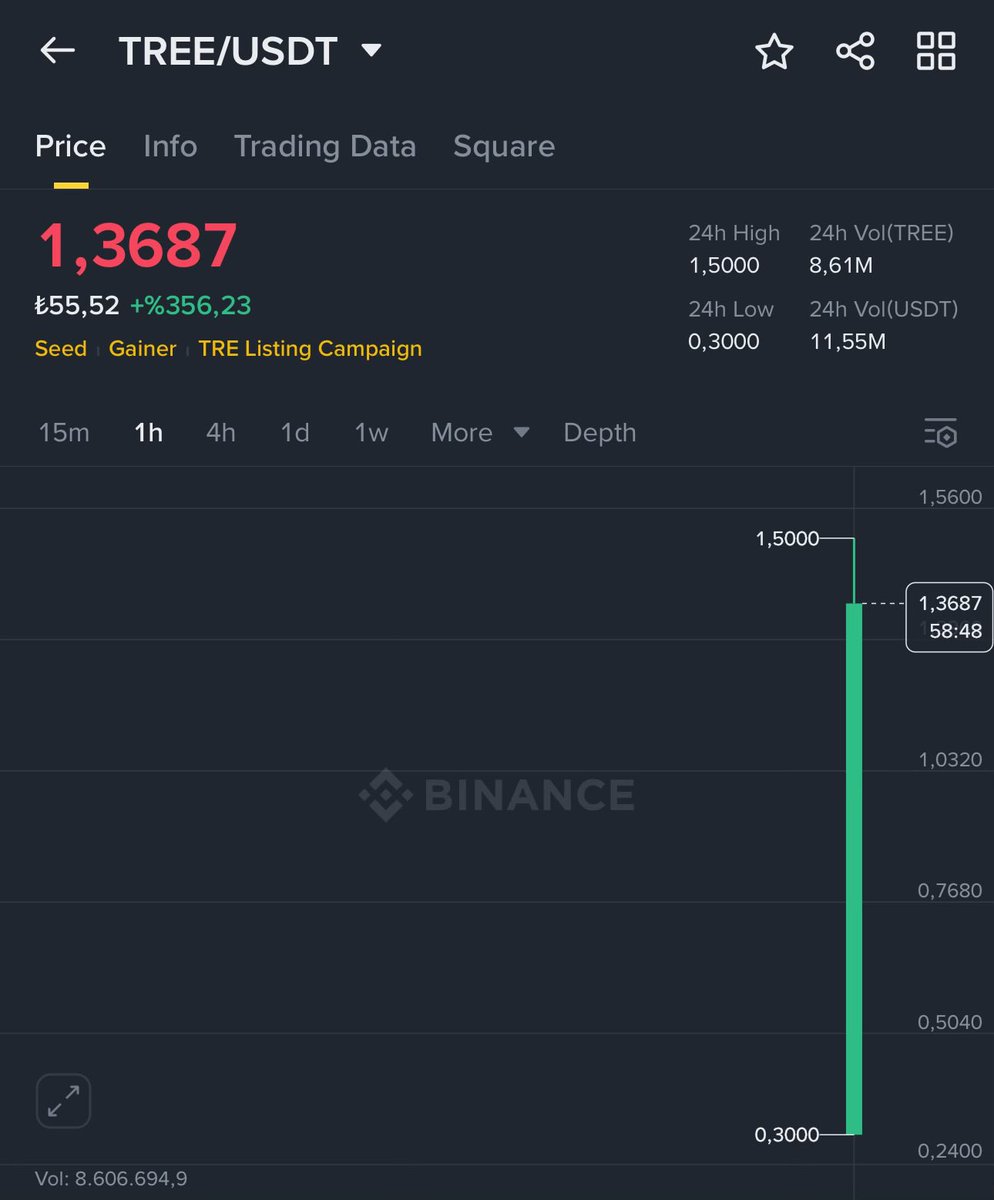Screen dimensions: 994x1200
Task: Expand the chart to fullscreen view
Action: (63, 1100)
